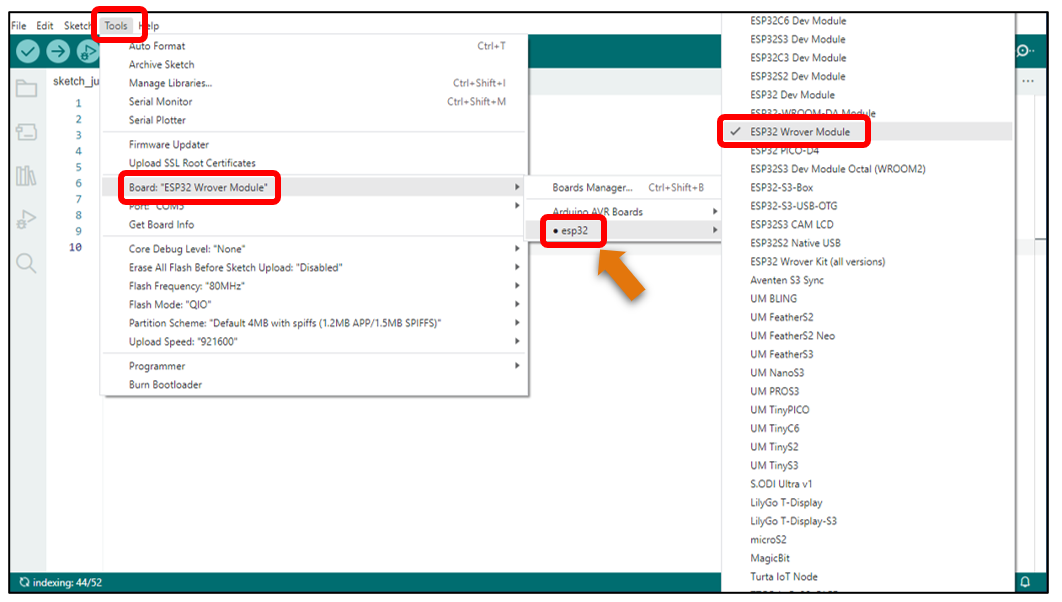Click the indexing spinner status icon
This screenshot has height=602, width=1062.
click(24, 582)
